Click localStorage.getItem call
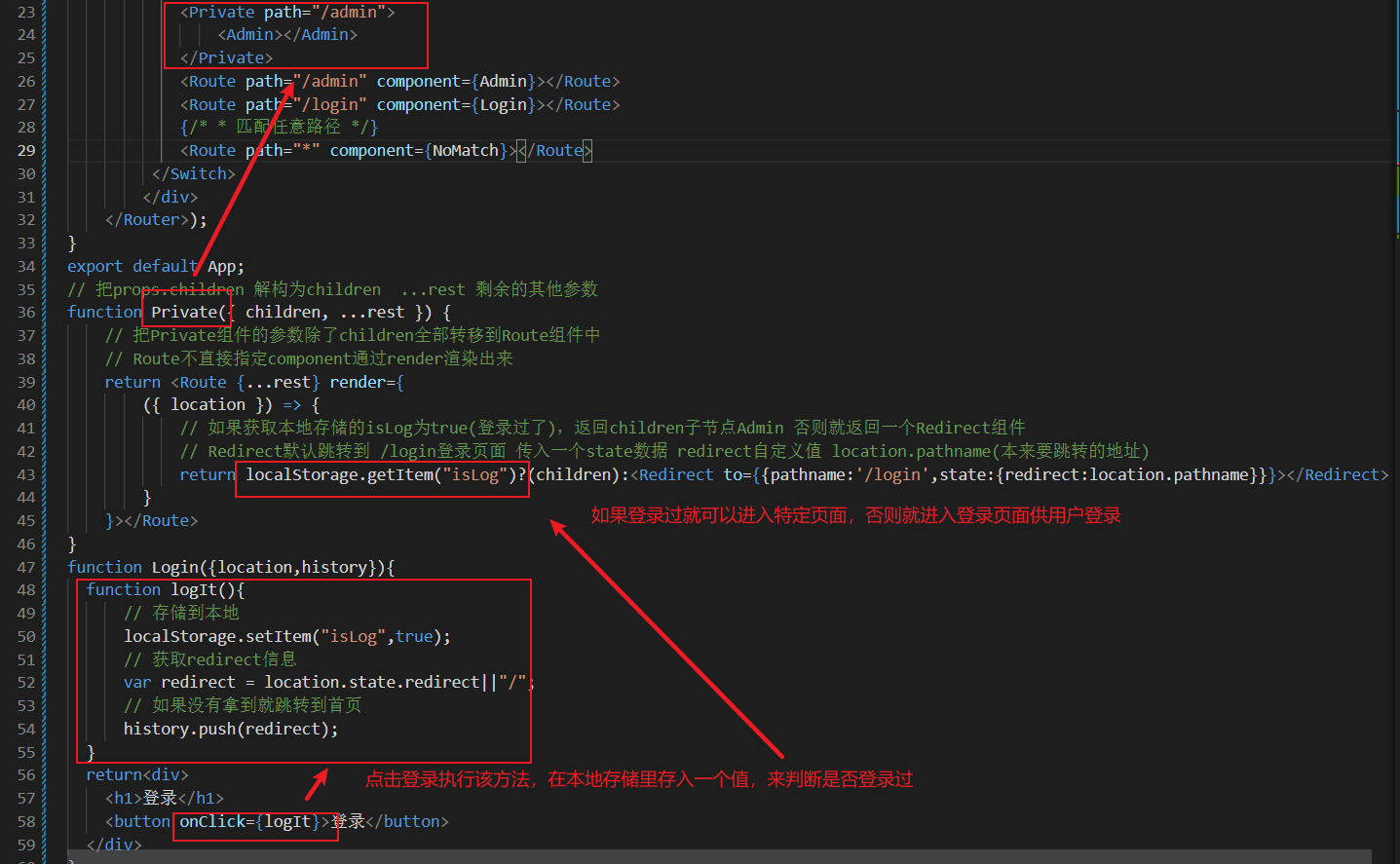Image resolution: width=1400 pixels, height=864 pixels. pyautogui.click(x=381, y=474)
